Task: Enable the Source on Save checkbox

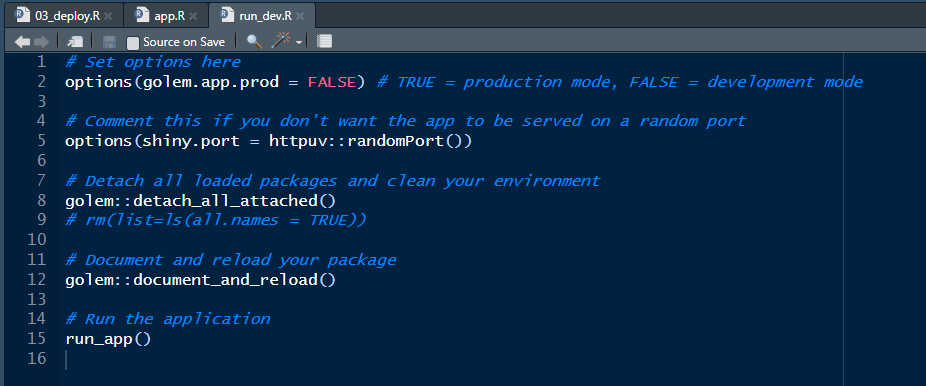Action: pos(133,42)
